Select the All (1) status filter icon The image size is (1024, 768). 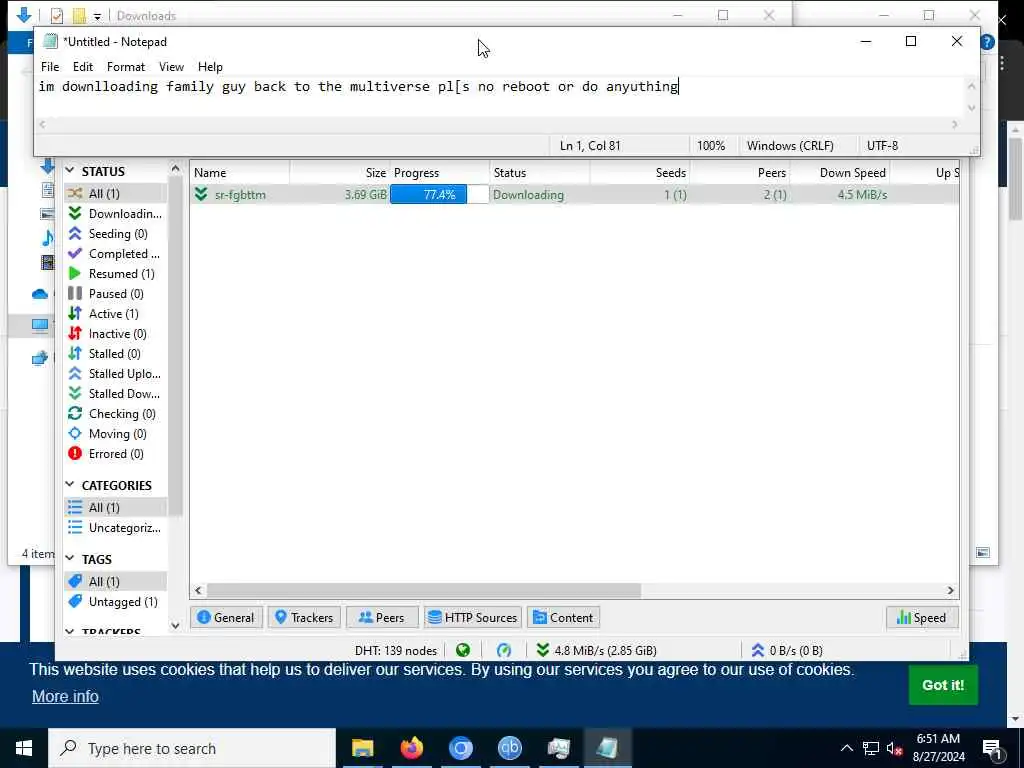click(x=75, y=193)
